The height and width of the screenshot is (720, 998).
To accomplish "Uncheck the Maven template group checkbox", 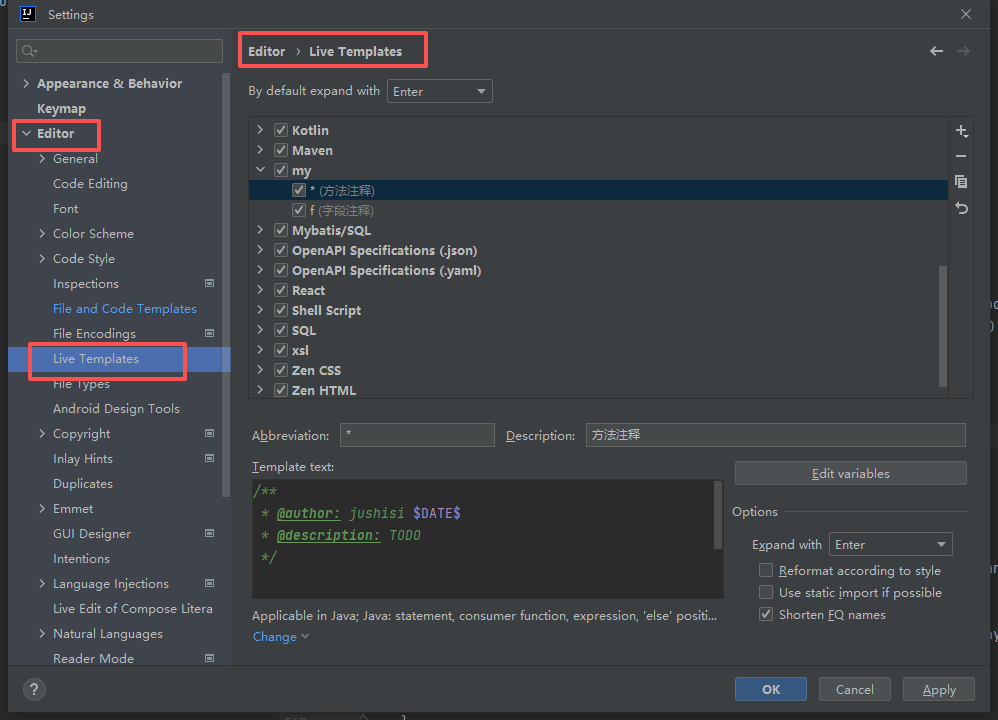I will click(x=281, y=150).
